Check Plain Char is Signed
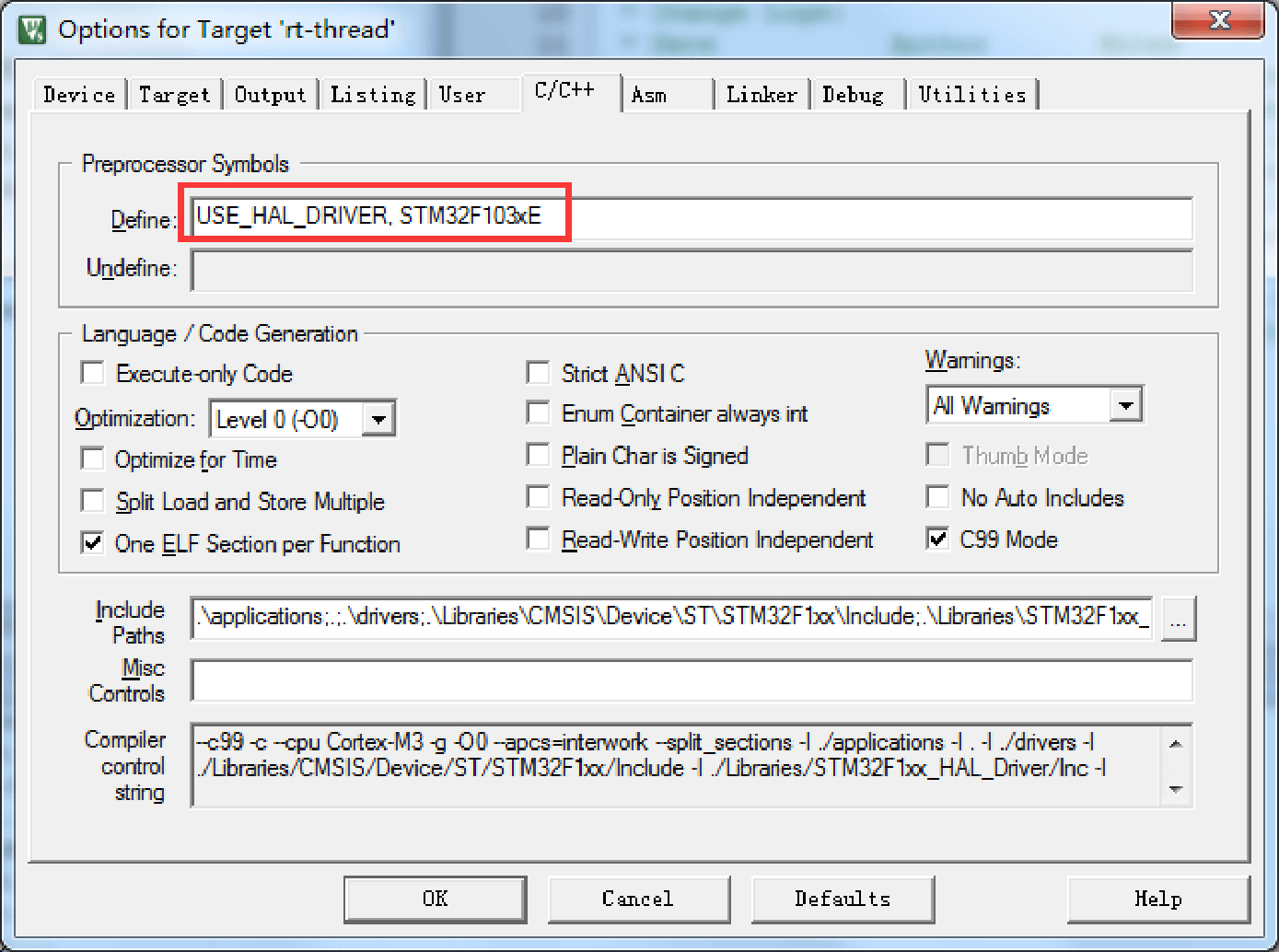This screenshot has width=1279, height=952. pos(539,455)
